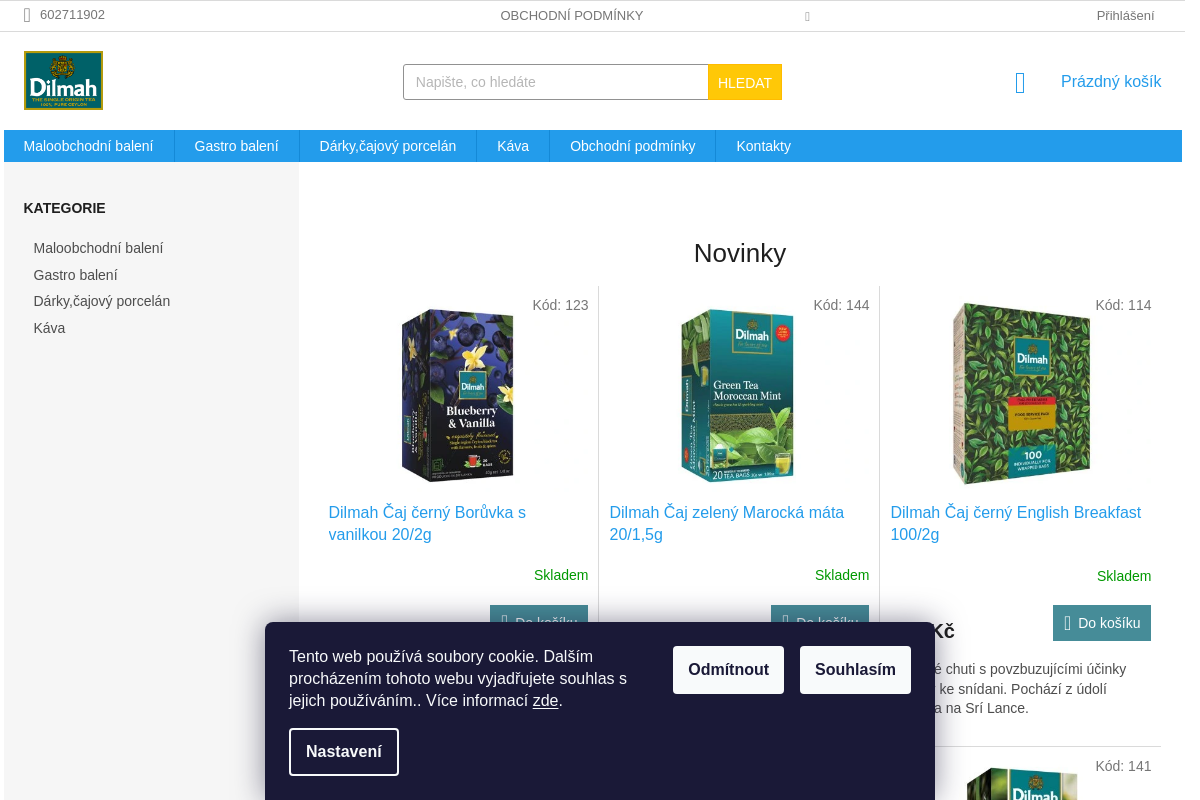The width and height of the screenshot is (1200, 800).
Task: Open Gastro balení in blue menu
Action: (237, 146)
